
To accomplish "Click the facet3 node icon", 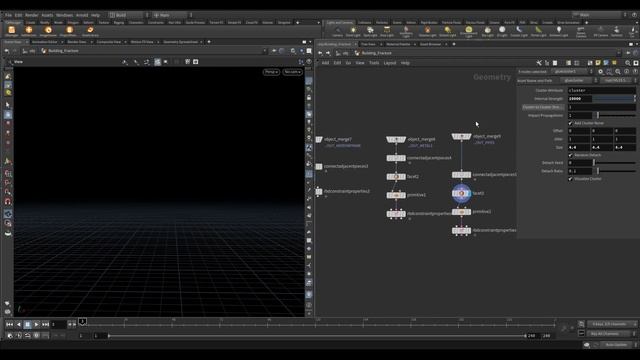I will pos(461,193).
